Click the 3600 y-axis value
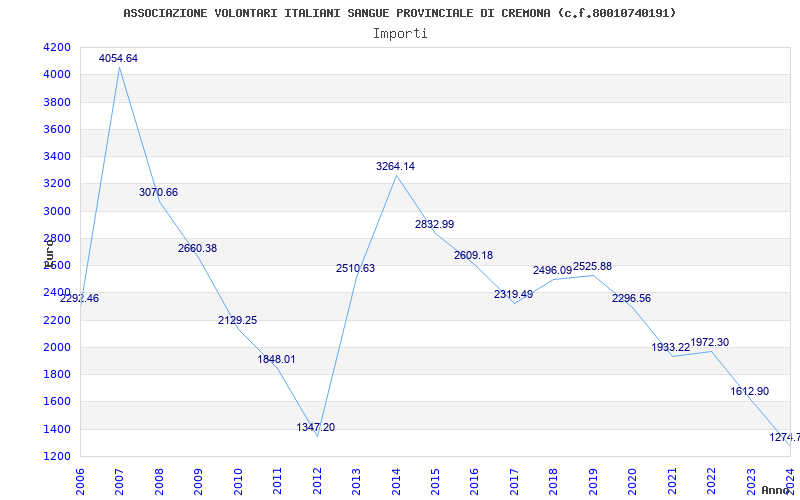The width and height of the screenshot is (800, 500). [58, 129]
